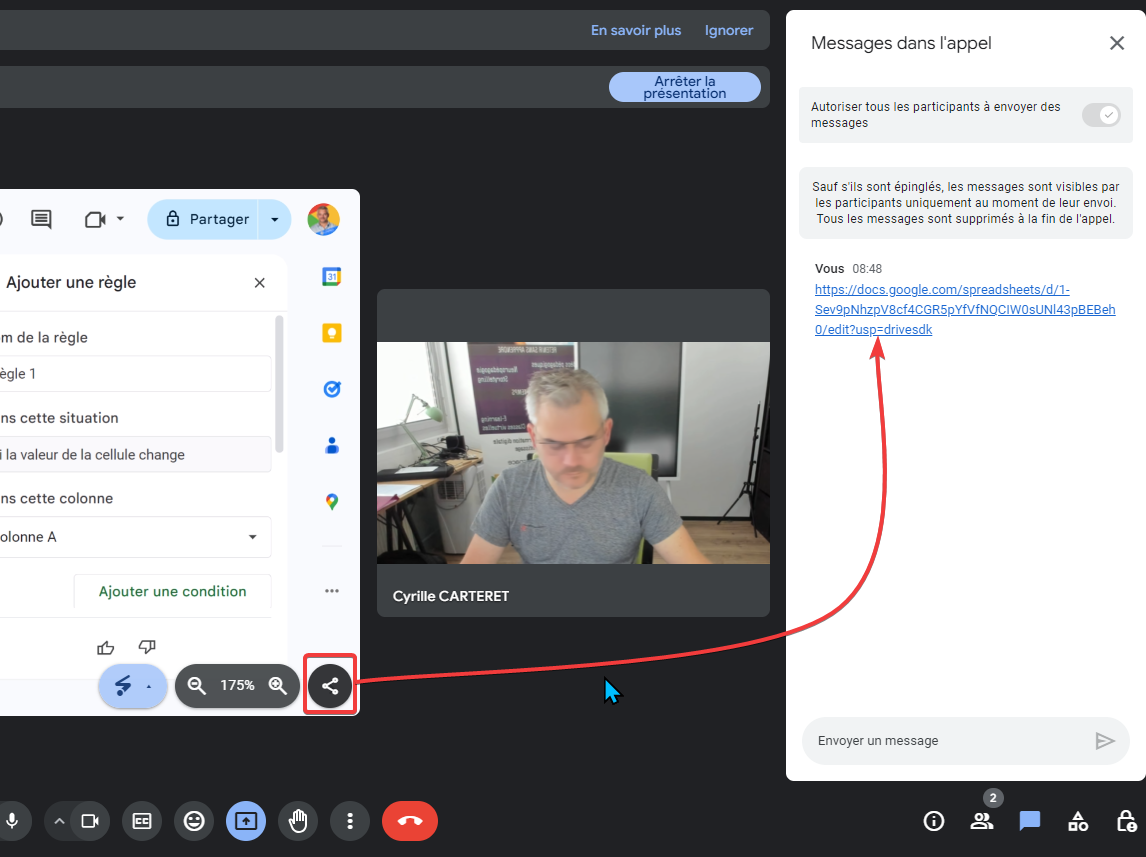This screenshot has width=1146, height=857.
Task: Raise your hand in the meeting
Action: tap(297, 821)
